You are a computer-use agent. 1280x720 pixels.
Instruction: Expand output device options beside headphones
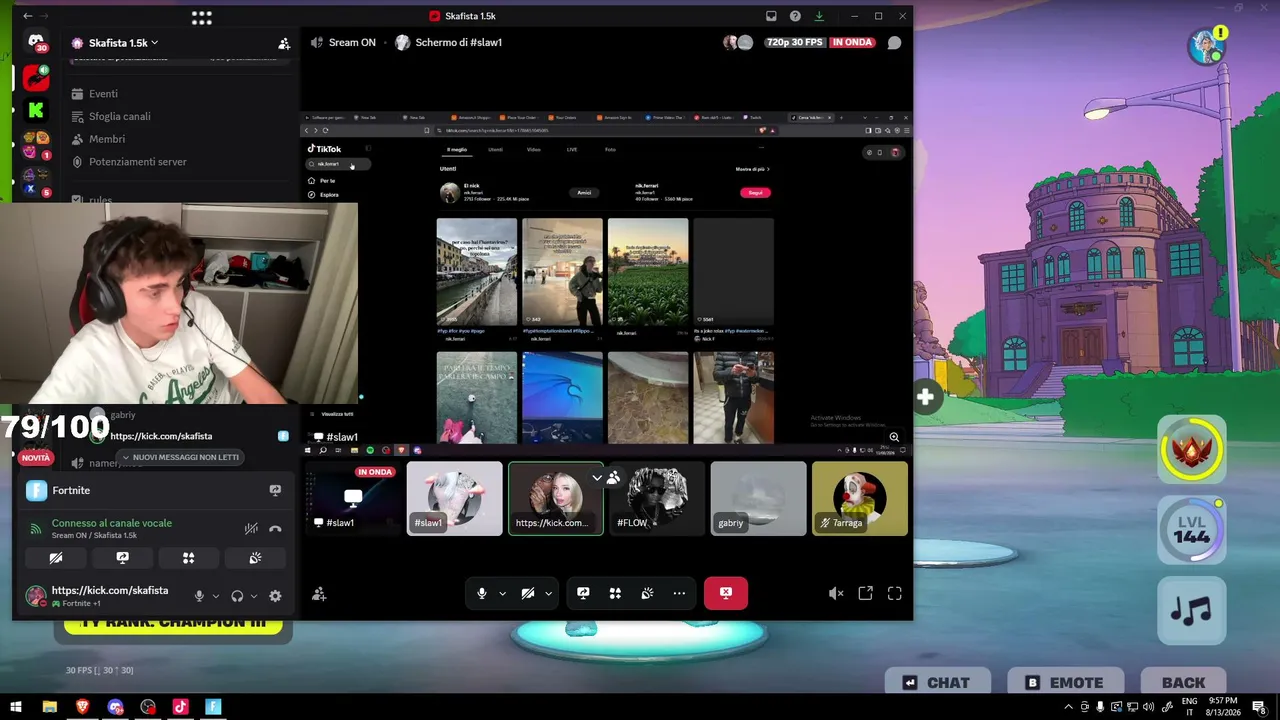pos(253,596)
